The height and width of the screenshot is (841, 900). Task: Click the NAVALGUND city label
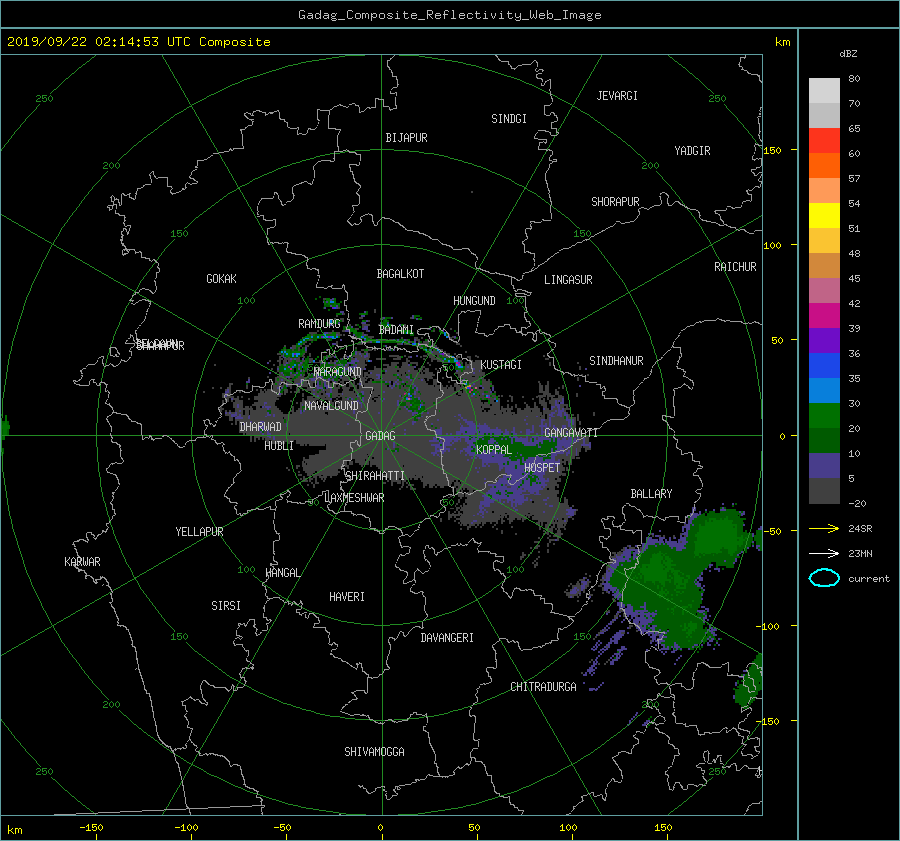coord(331,405)
